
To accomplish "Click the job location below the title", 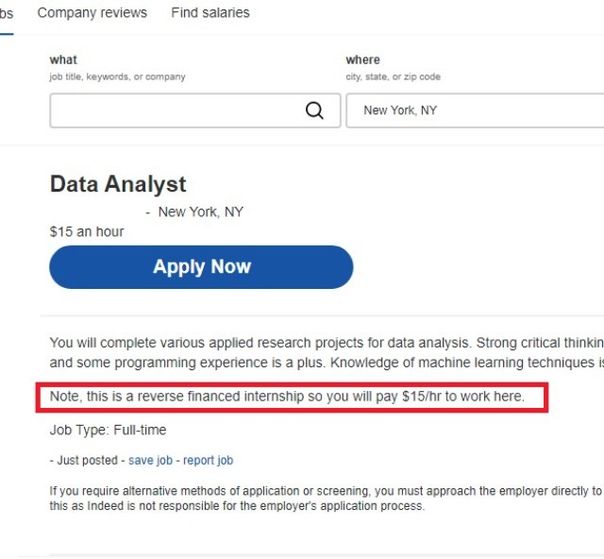I will pos(200,212).
